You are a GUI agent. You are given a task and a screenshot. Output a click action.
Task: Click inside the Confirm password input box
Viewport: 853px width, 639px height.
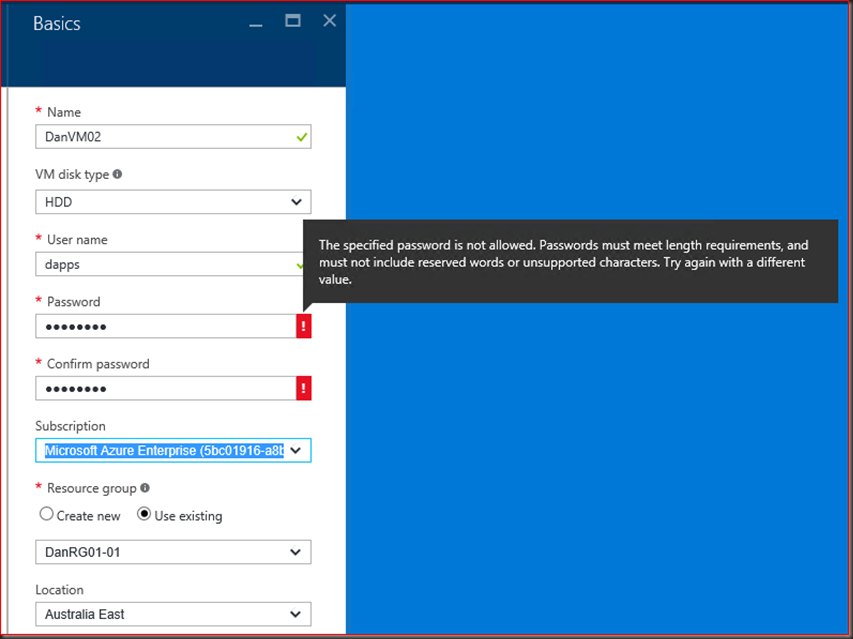point(165,388)
